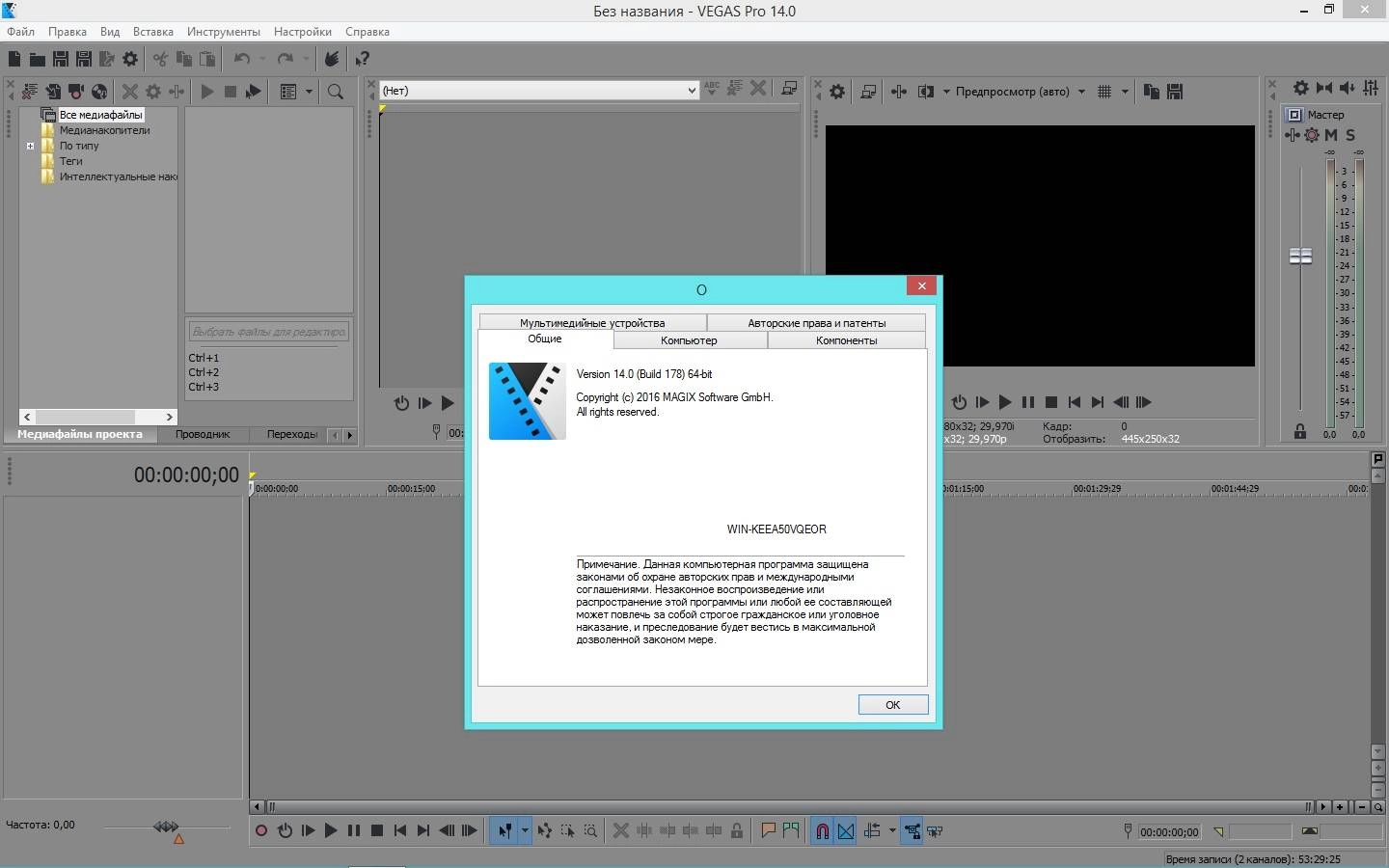Click the Project Media search magnifier
Screen dimensions: 1389x868
coord(336,92)
